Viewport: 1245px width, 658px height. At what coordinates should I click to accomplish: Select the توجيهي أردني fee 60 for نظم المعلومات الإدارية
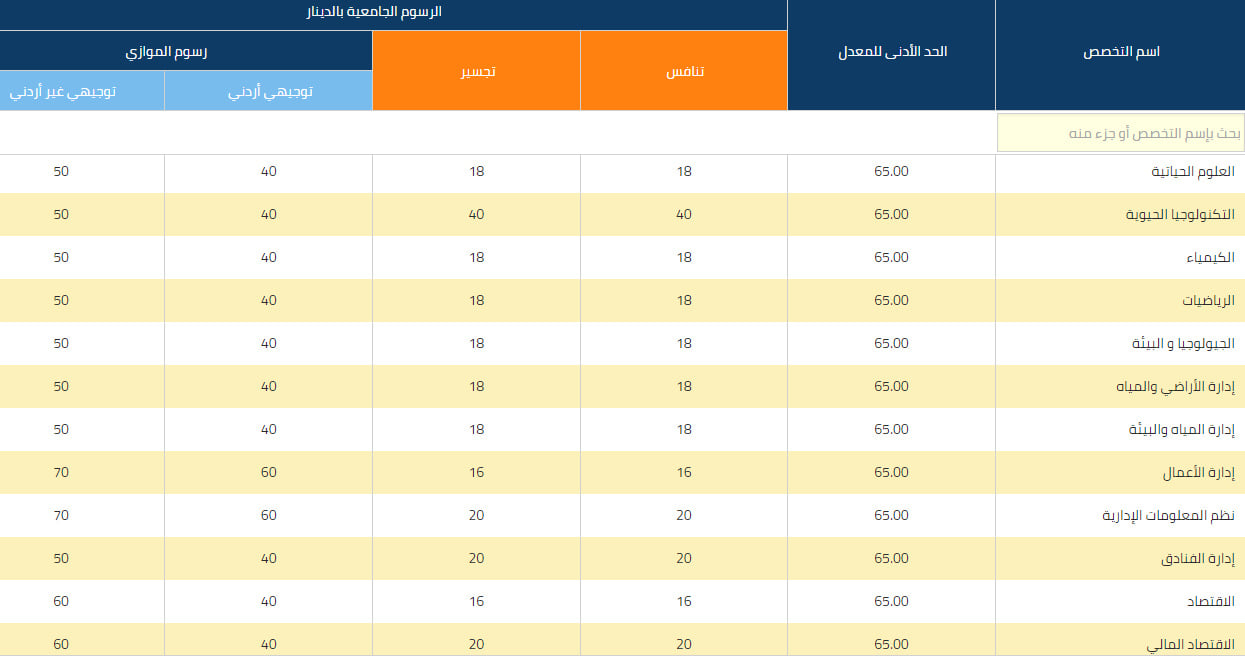pyautogui.click(x=269, y=515)
